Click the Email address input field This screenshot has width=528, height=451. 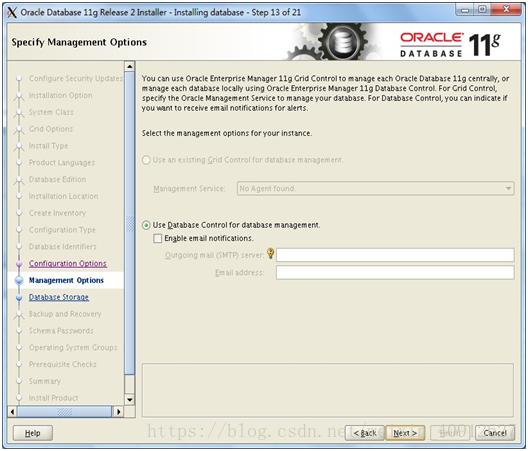point(395,272)
